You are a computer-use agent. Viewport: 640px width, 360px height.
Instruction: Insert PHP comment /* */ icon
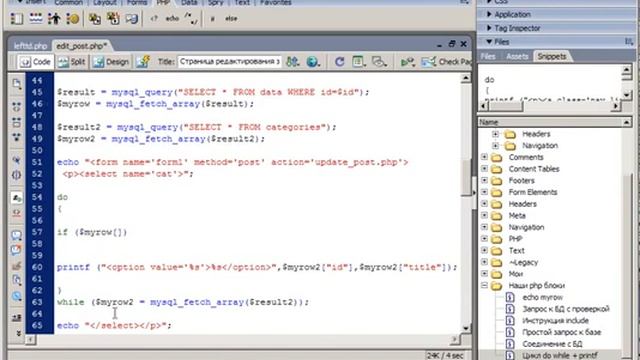click(x=191, y=18)
